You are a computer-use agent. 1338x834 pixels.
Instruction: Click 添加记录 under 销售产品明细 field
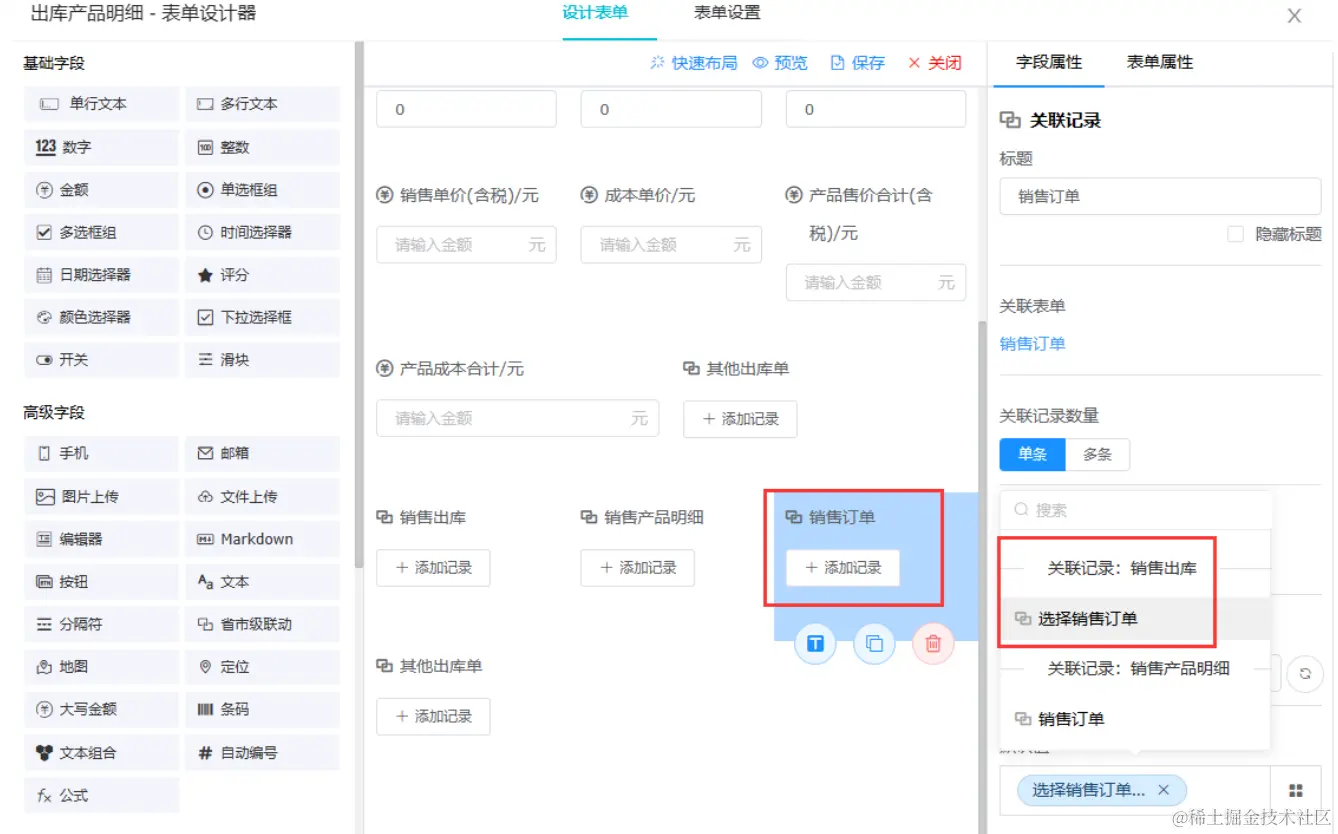click(637, 568)
